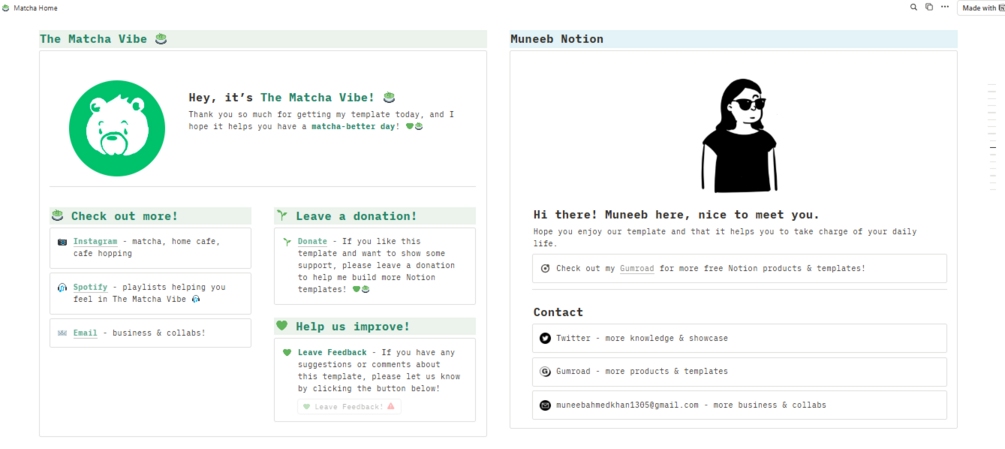Open the bold Leave Feedback link text

[x=332, y=352]
